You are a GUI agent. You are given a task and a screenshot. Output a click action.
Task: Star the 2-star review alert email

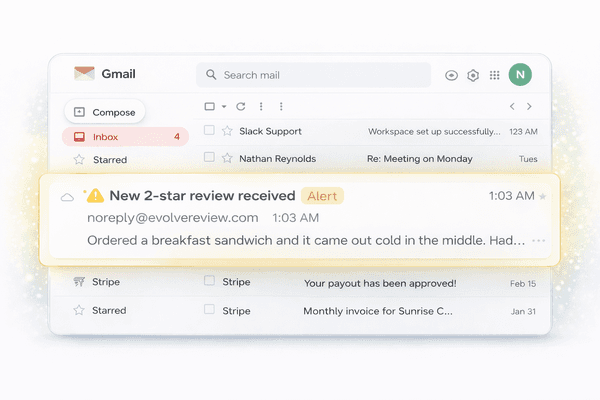click(x=542, y=197)
